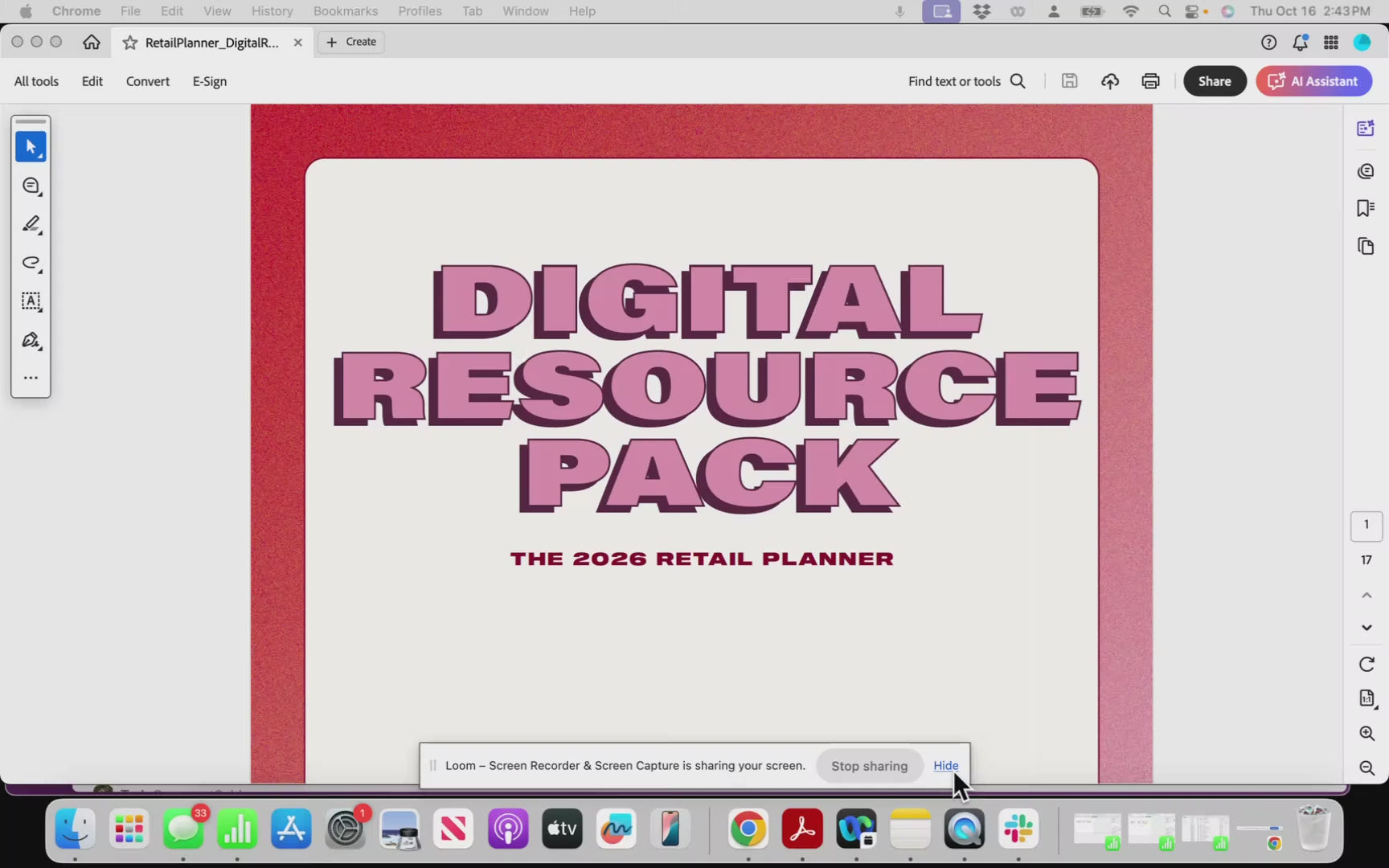1389x868 pixels.
Task: Select the freehand Draw tool
Action: pyautogui.click(x=31, y=263)
